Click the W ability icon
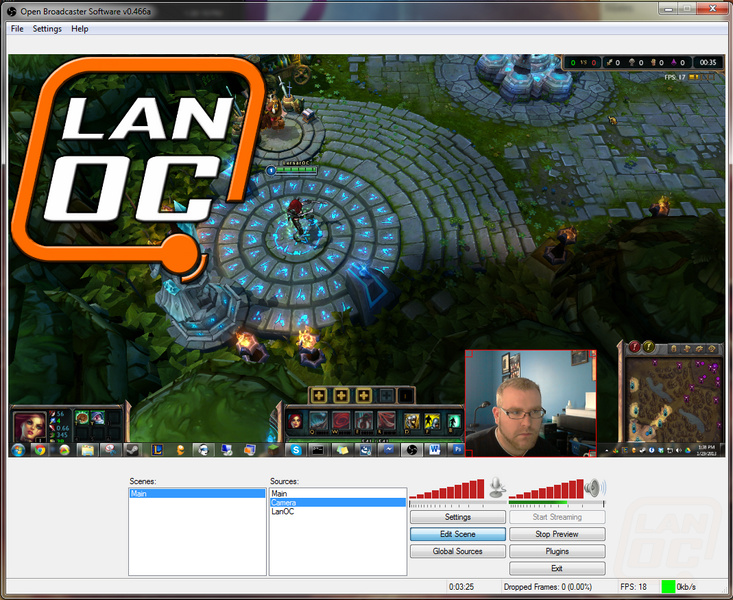Viewport: 733px width, 600px height. [341, 421]
